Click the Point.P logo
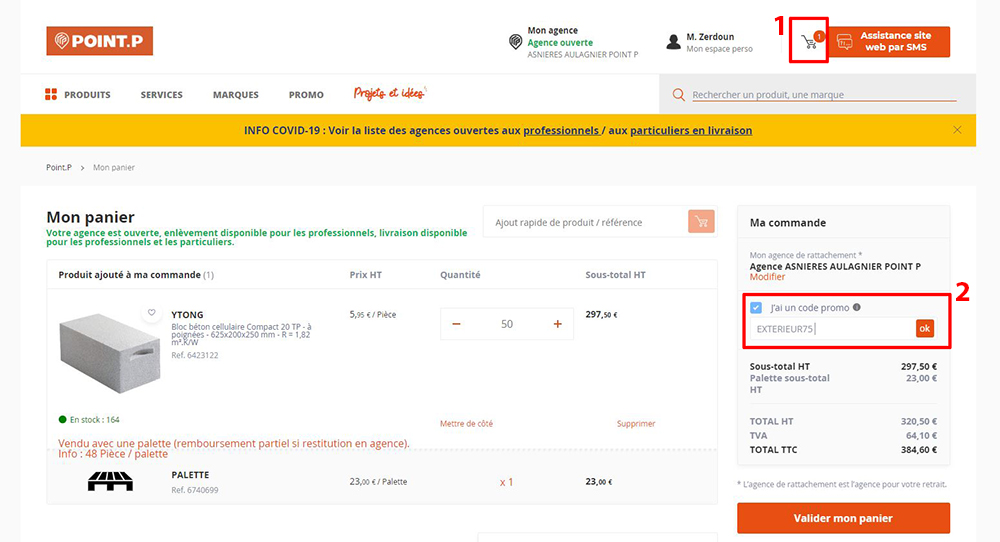 coord(99,41)
